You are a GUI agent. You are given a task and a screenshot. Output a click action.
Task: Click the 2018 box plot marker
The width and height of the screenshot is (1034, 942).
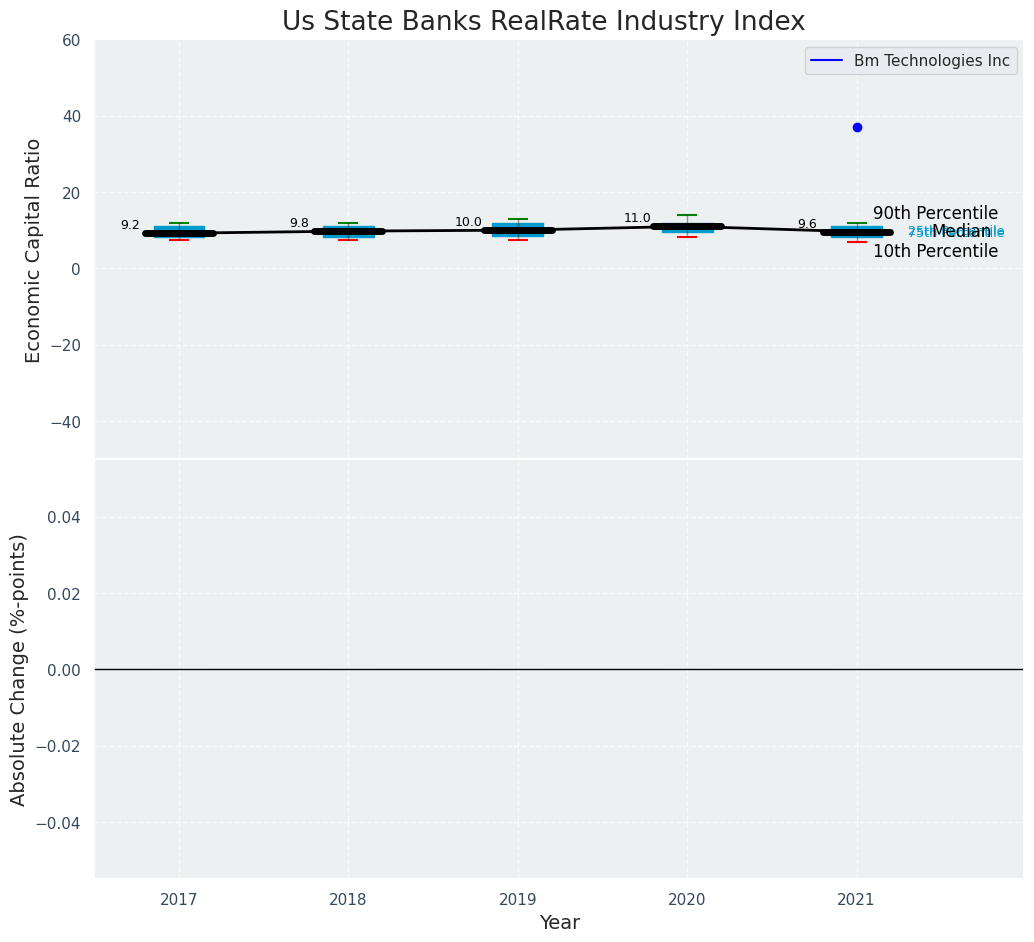point(348,231)
